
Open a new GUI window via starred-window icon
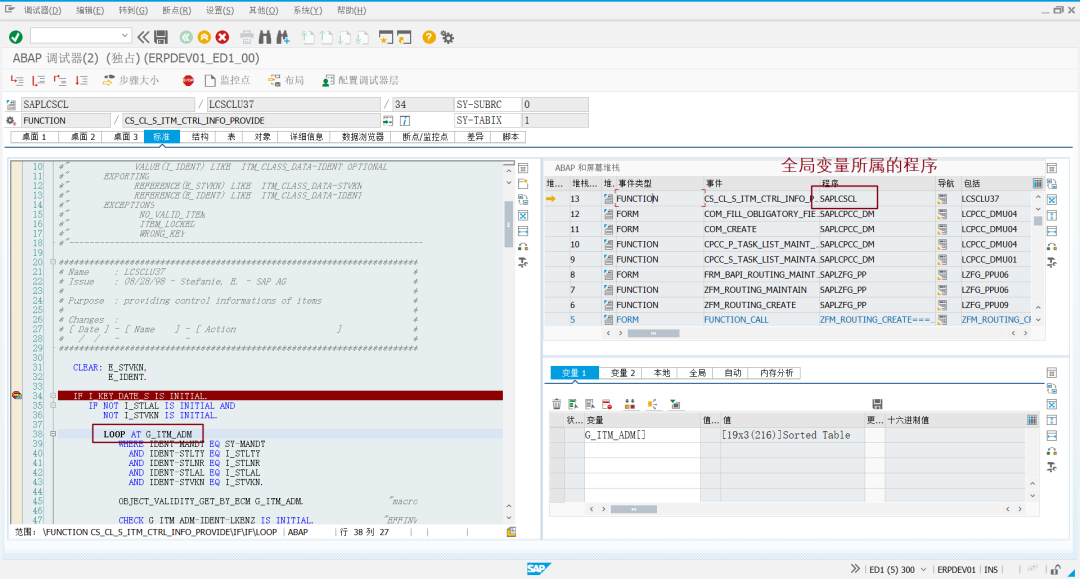[386, 37]
